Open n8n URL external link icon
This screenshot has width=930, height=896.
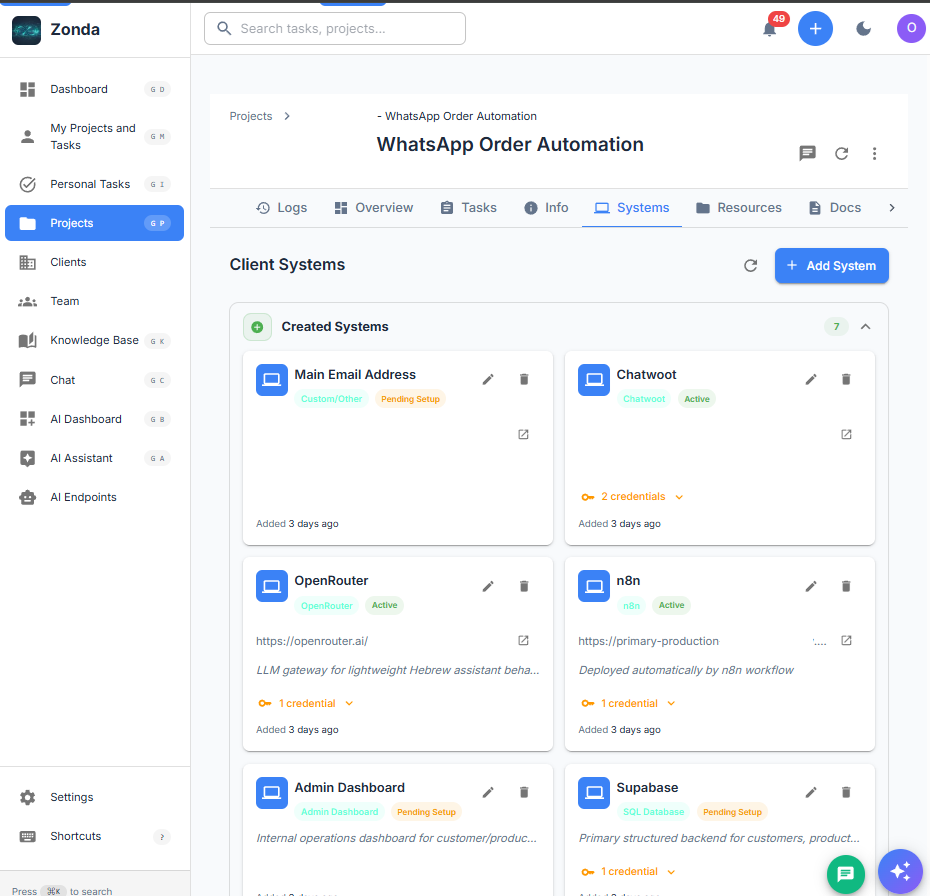coord(846,640)
